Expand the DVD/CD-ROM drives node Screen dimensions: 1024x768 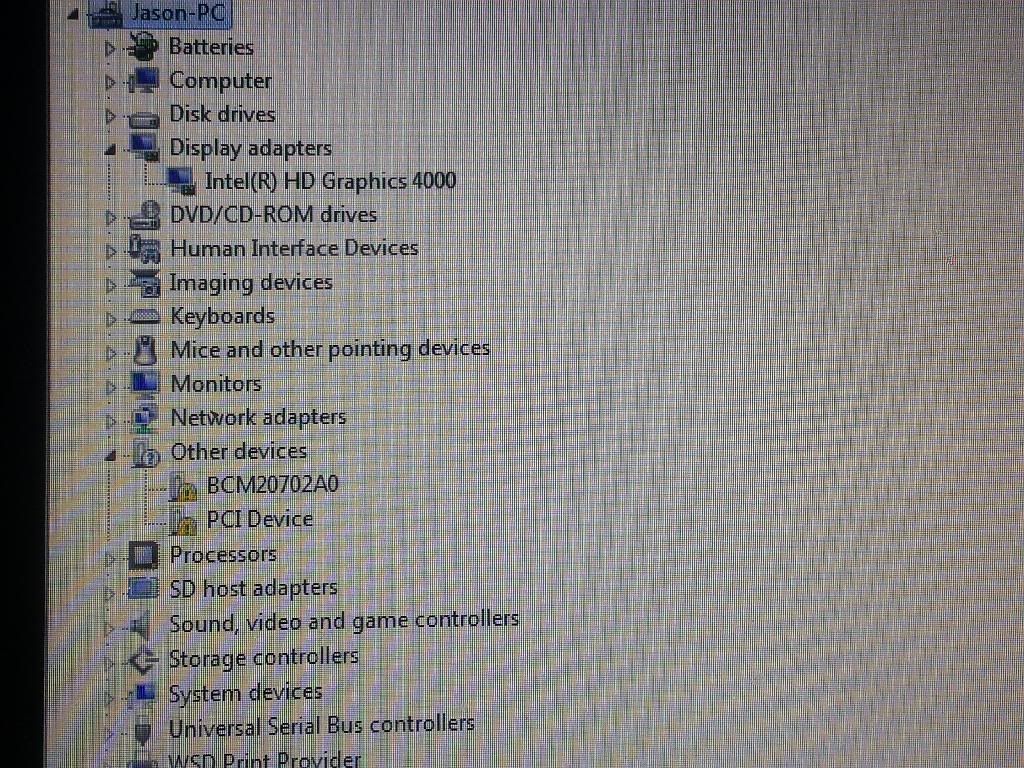click(110, 217)
